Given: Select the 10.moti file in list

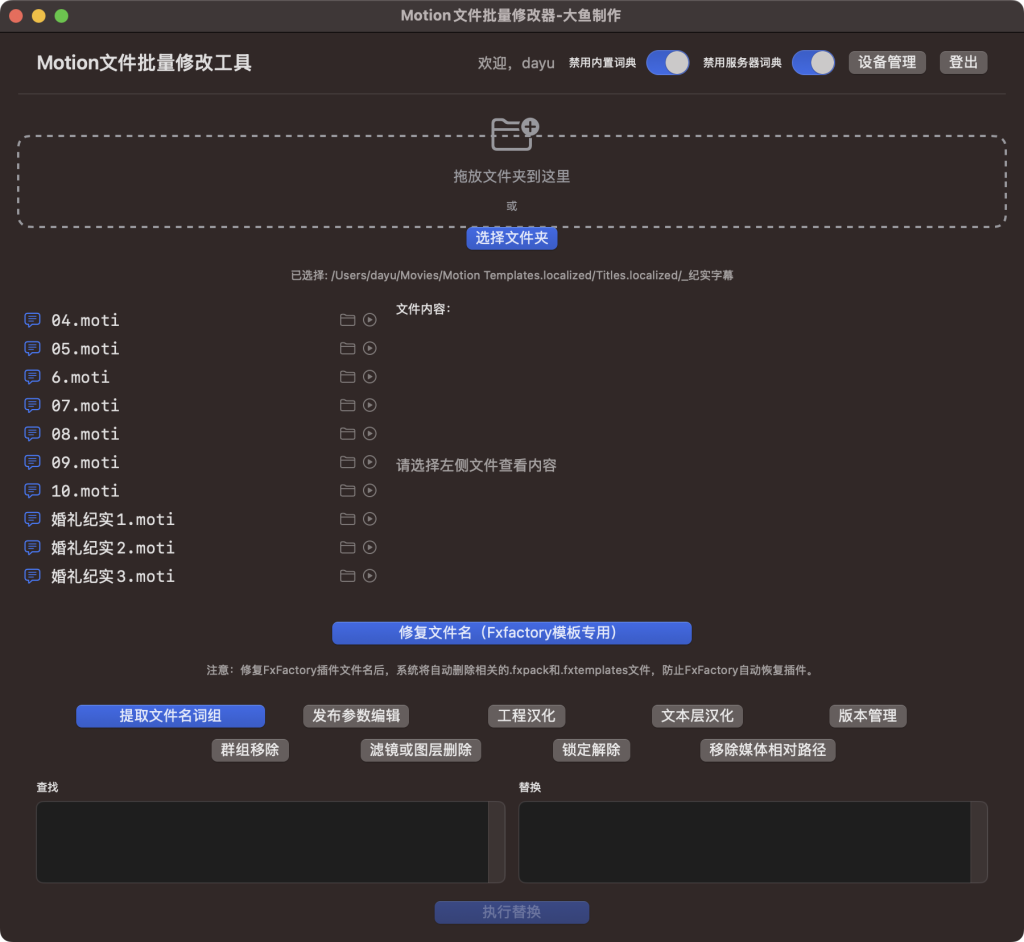Looking at the screenshot, I should [x=85, y=491].
